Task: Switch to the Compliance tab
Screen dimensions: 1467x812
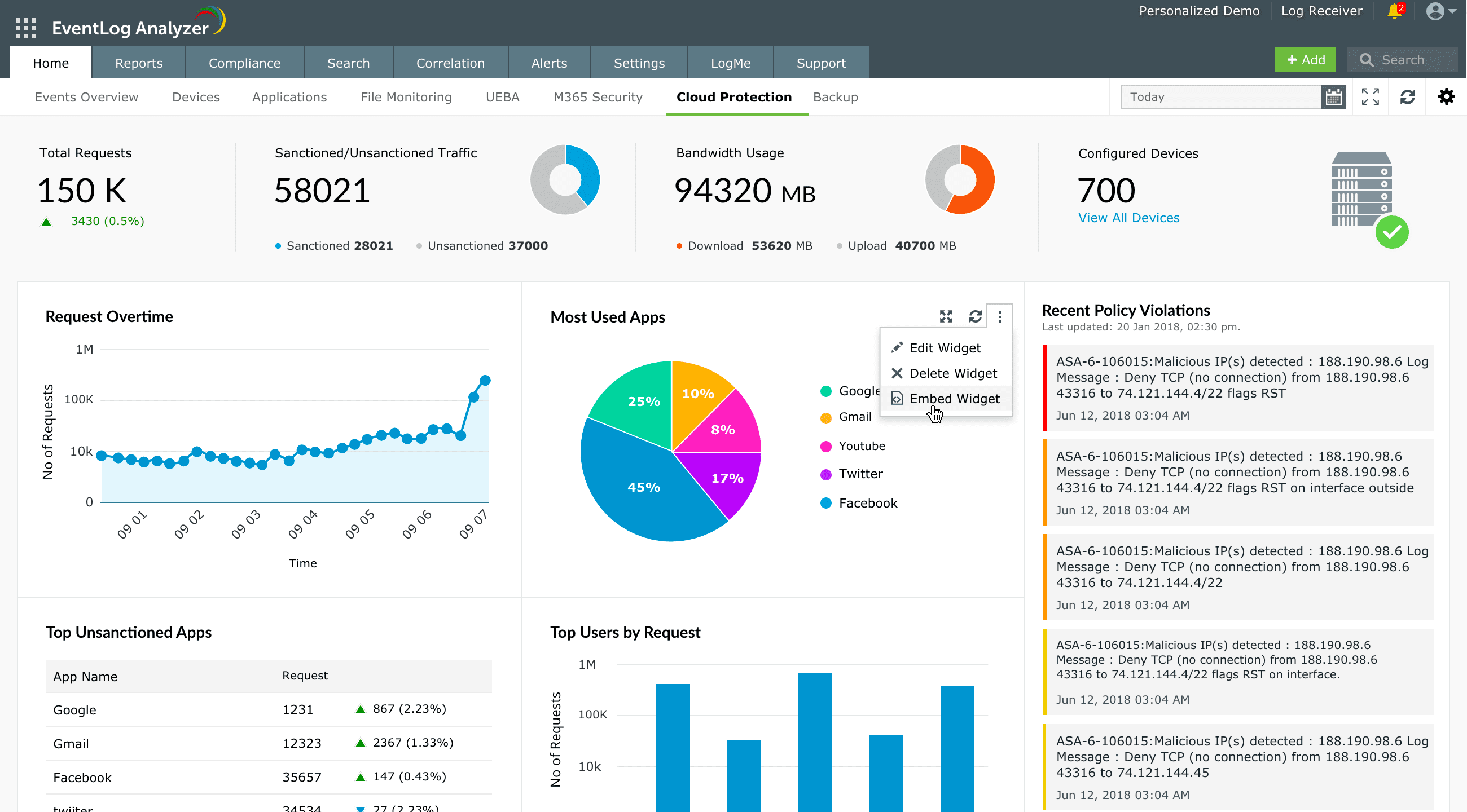Action: coord(244,63)
